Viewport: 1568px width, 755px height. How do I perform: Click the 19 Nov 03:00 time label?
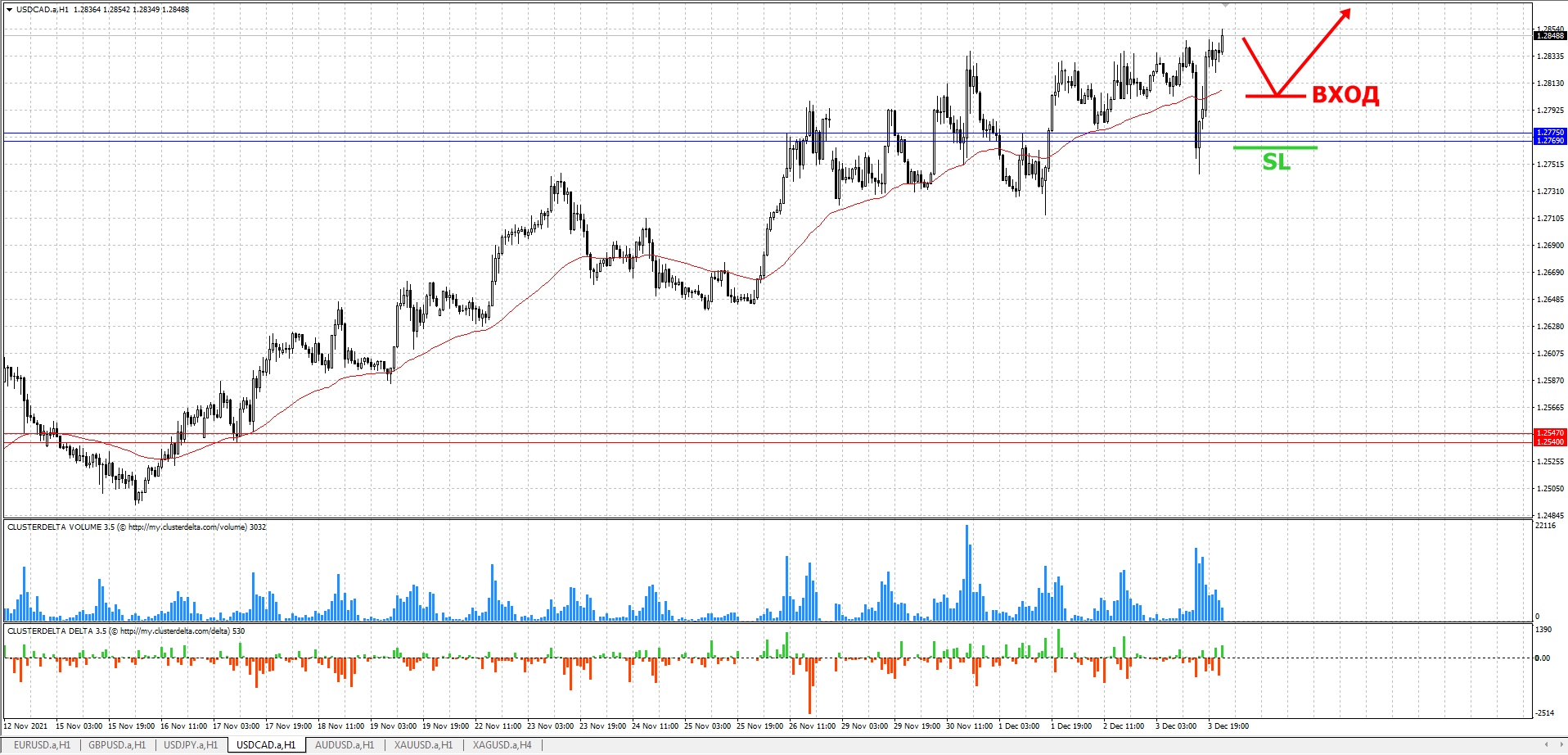(x=394, y=726)
